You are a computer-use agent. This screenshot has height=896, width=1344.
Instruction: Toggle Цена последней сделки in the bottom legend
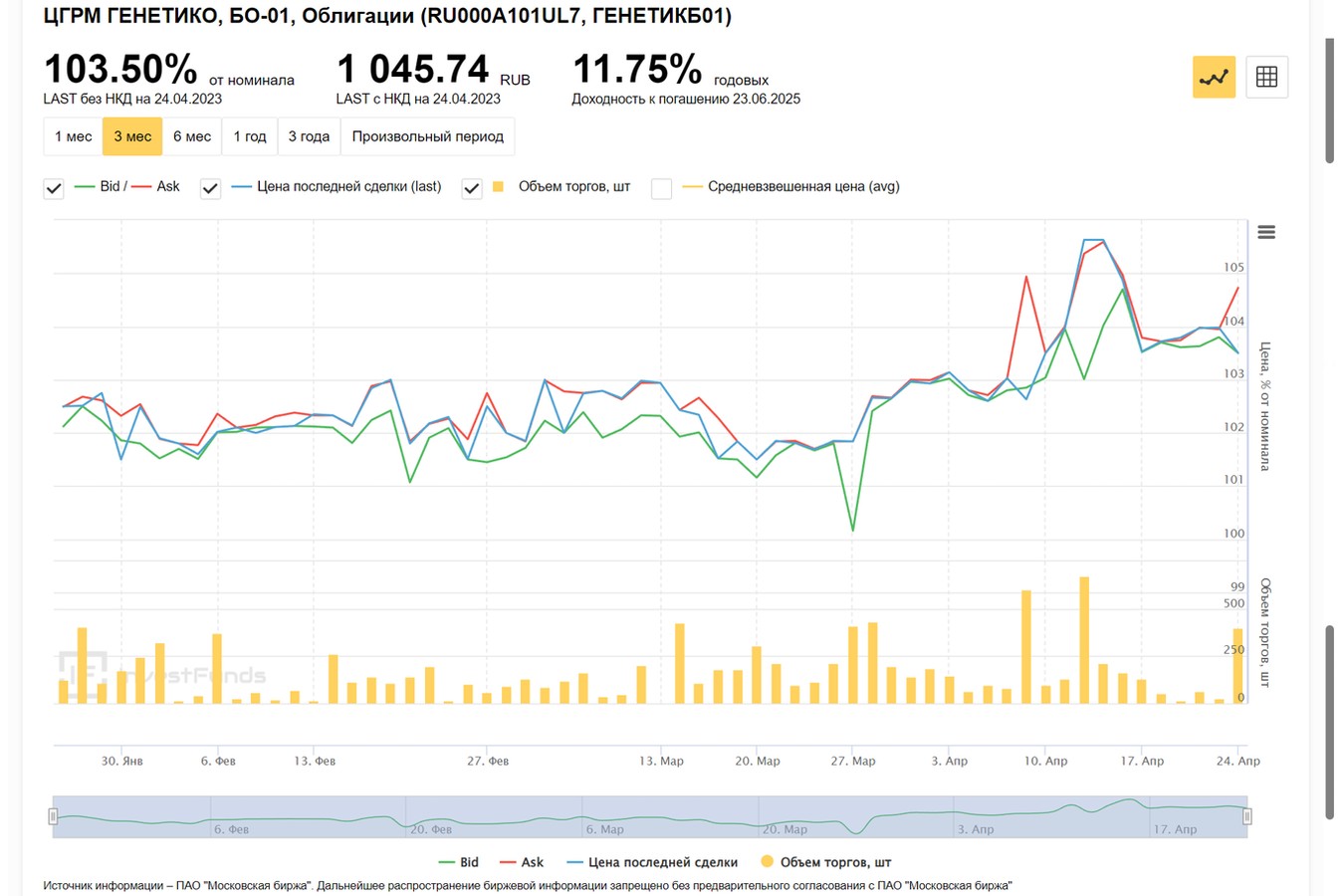652,862
